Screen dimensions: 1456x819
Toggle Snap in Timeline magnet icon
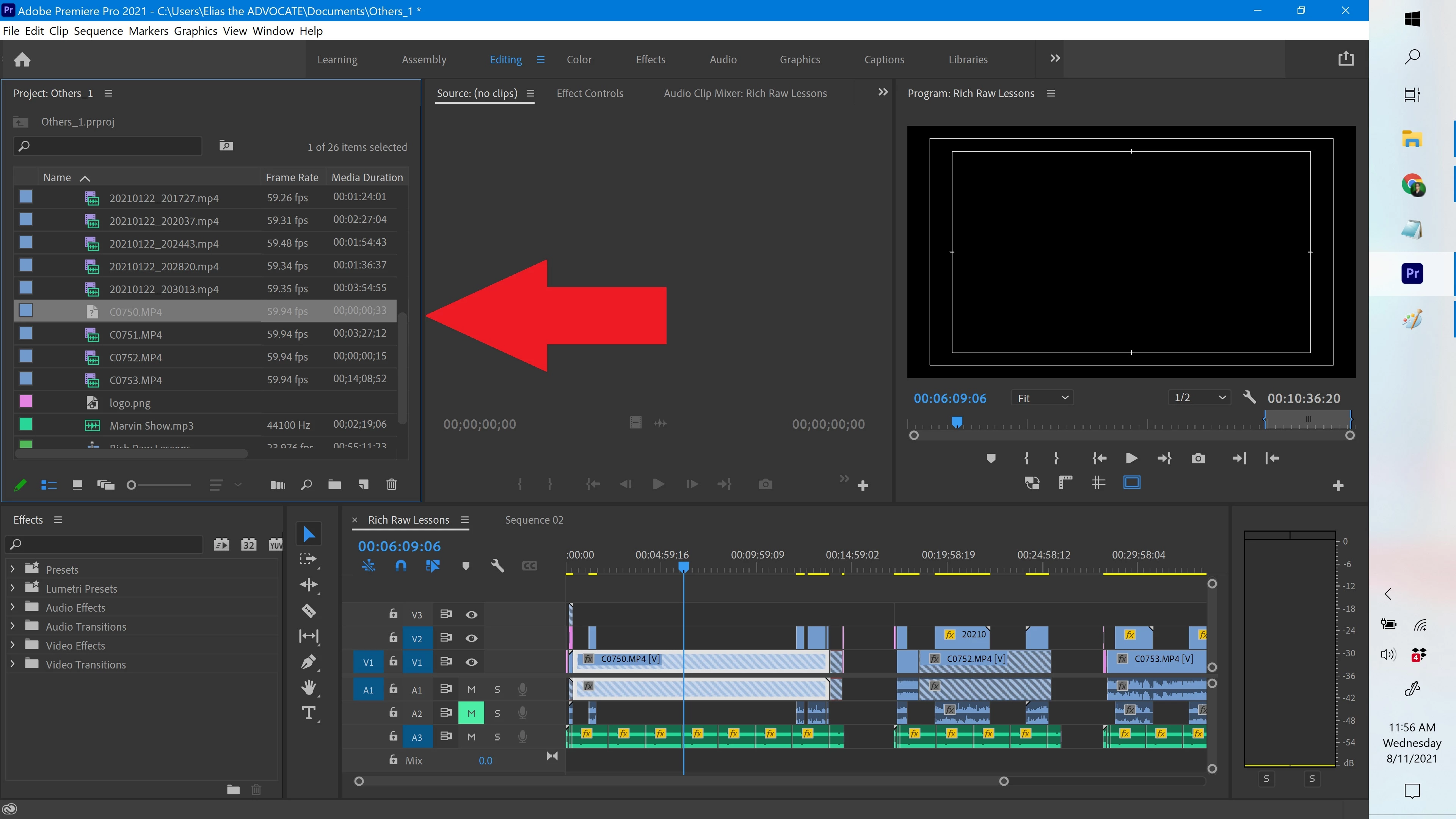pos(401,566)
